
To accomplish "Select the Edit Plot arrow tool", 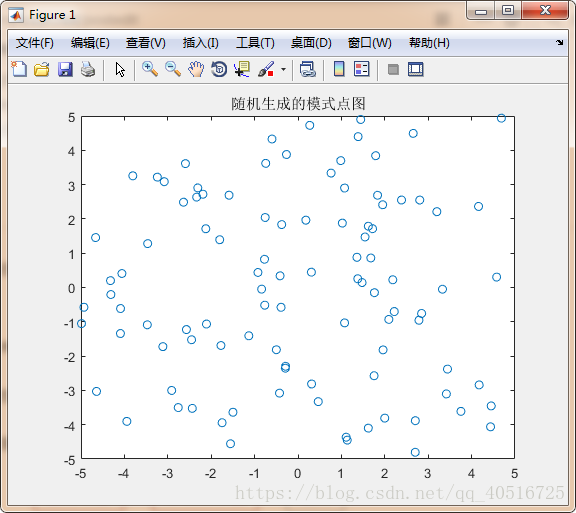I will (x=120, y=69).
